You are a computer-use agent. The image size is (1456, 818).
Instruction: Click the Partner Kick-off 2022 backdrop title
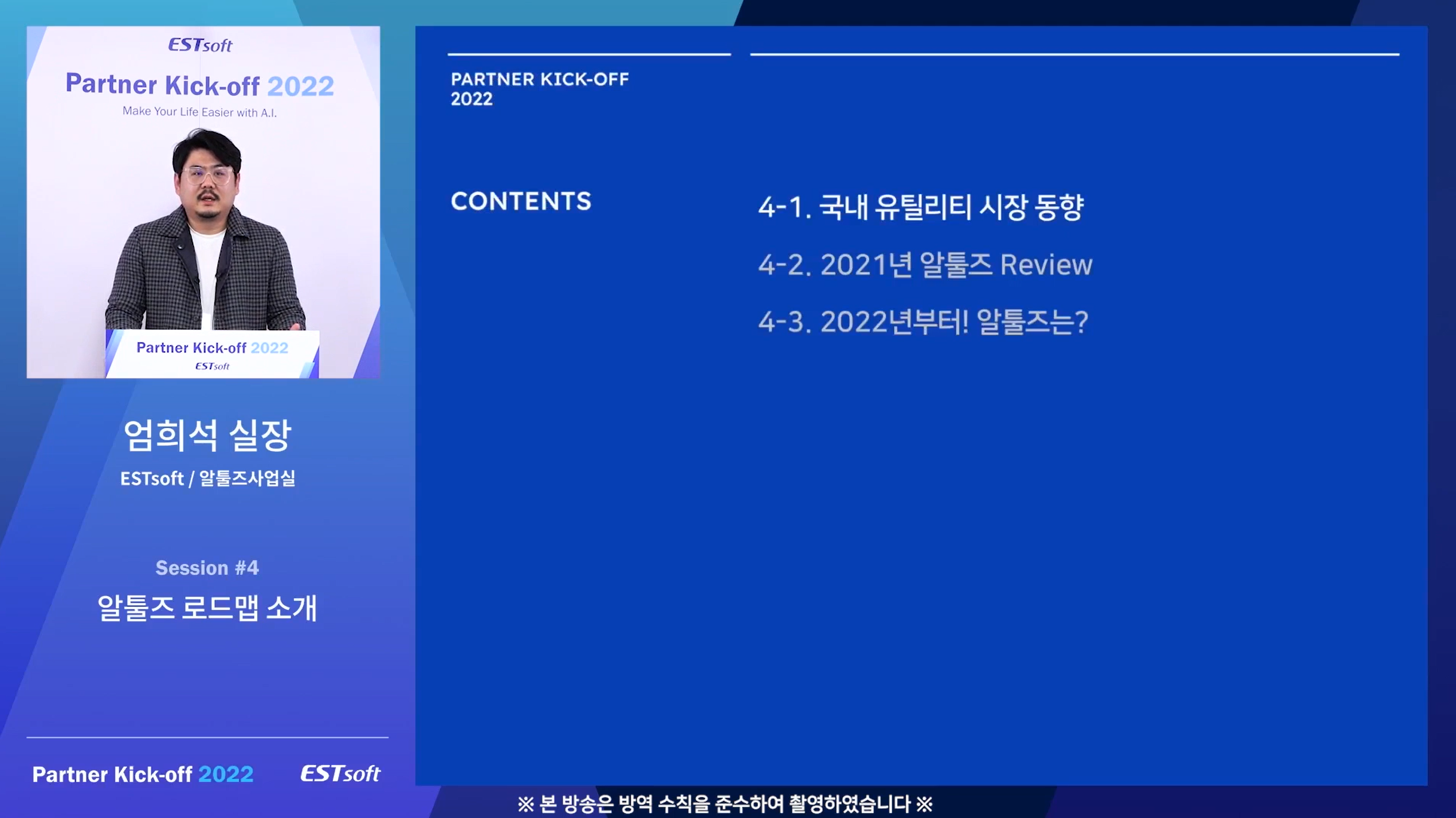point(199,85)
